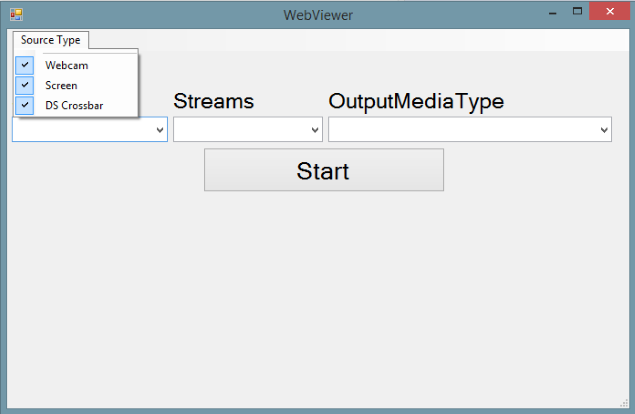Minimize the WebViewer window
Image resolution: width=635 pixels, height=414 pixels.
tap(553, 13)
